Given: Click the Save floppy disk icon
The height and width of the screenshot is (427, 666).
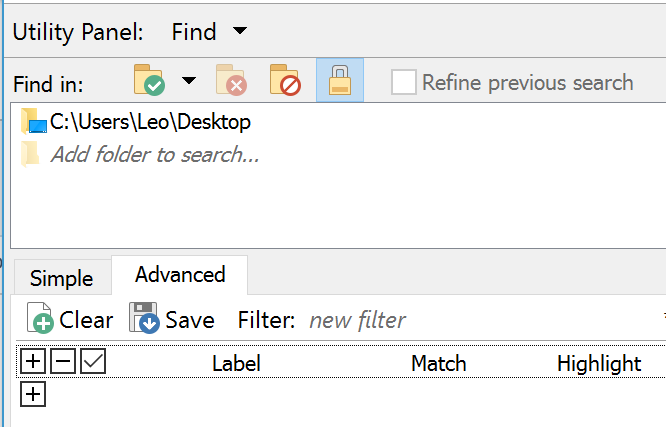Looking at the screenshot, I should [x=144, y=318].
